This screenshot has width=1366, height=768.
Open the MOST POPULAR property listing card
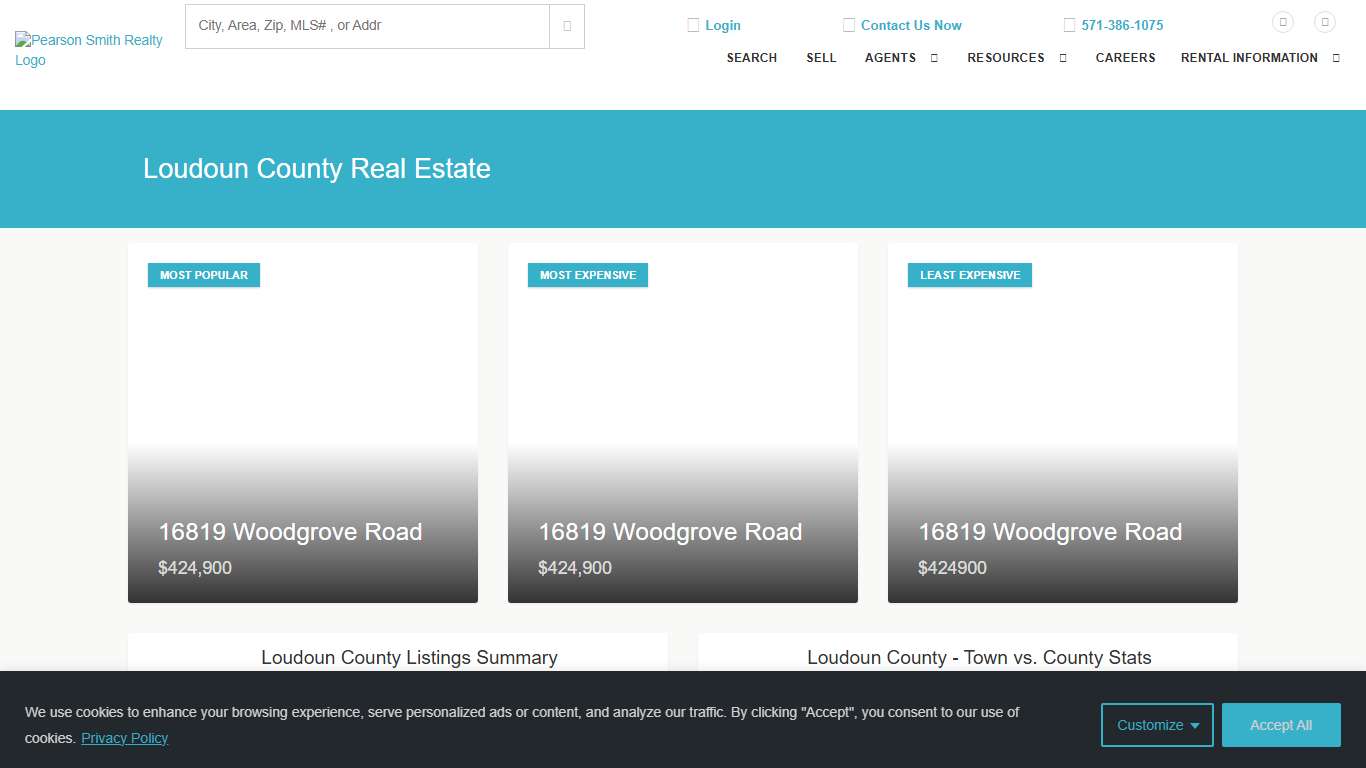click(302, 420)
